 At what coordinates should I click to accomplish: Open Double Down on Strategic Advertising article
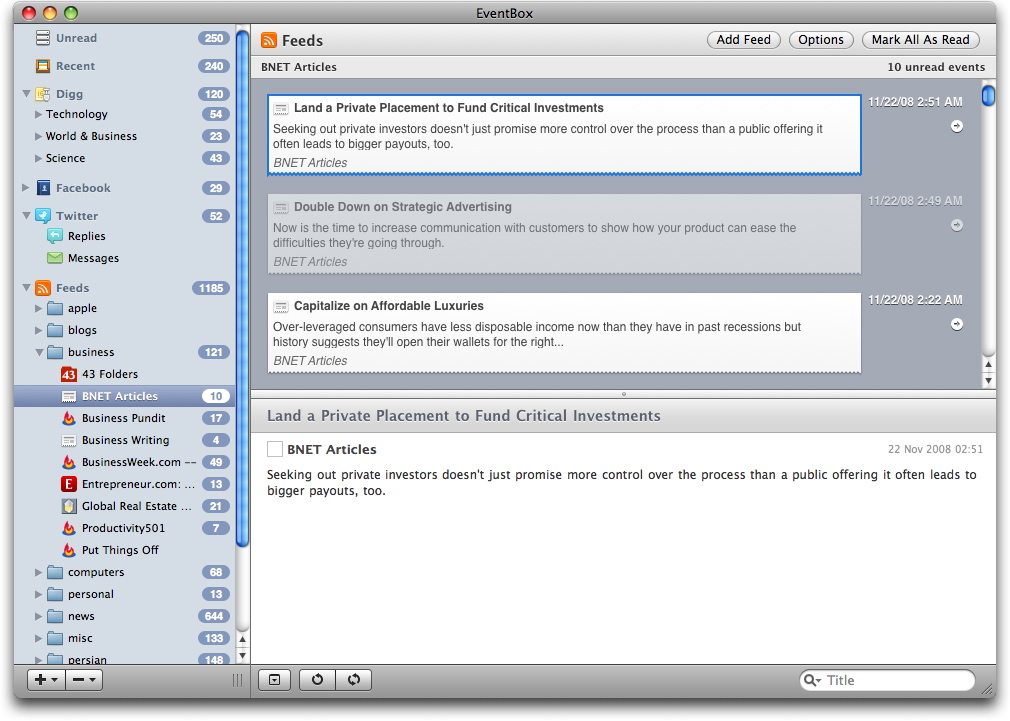pyautogui.click(x=564, y=234)
